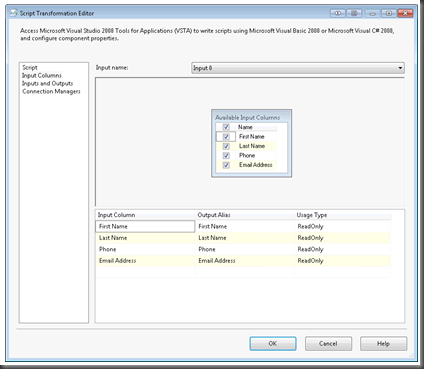Screen dimensions: 424x369
Task: Open the Inputs and Outputs page
Action: [x=47, y=83]
